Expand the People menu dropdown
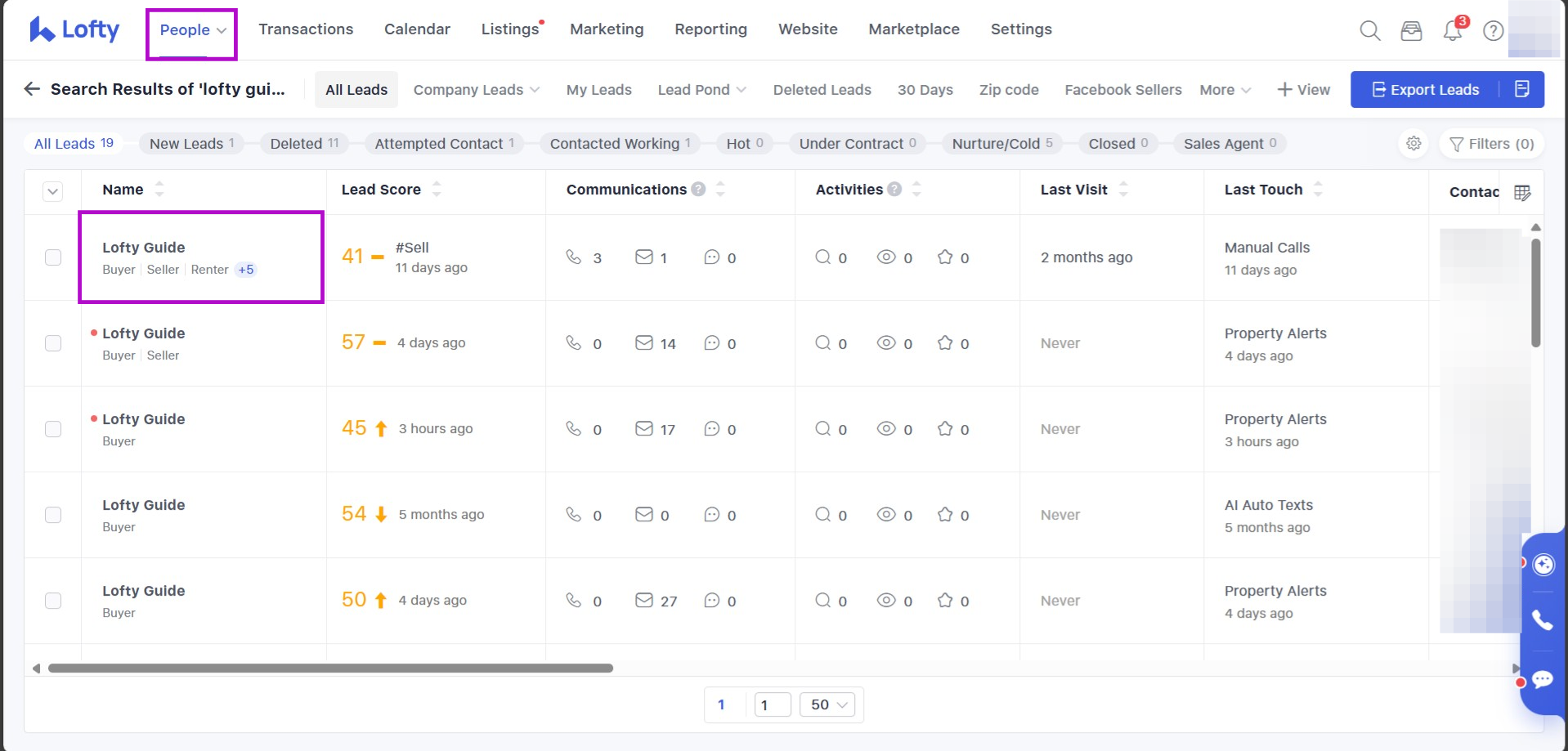The image size is (1568, 751). point(192,30)
